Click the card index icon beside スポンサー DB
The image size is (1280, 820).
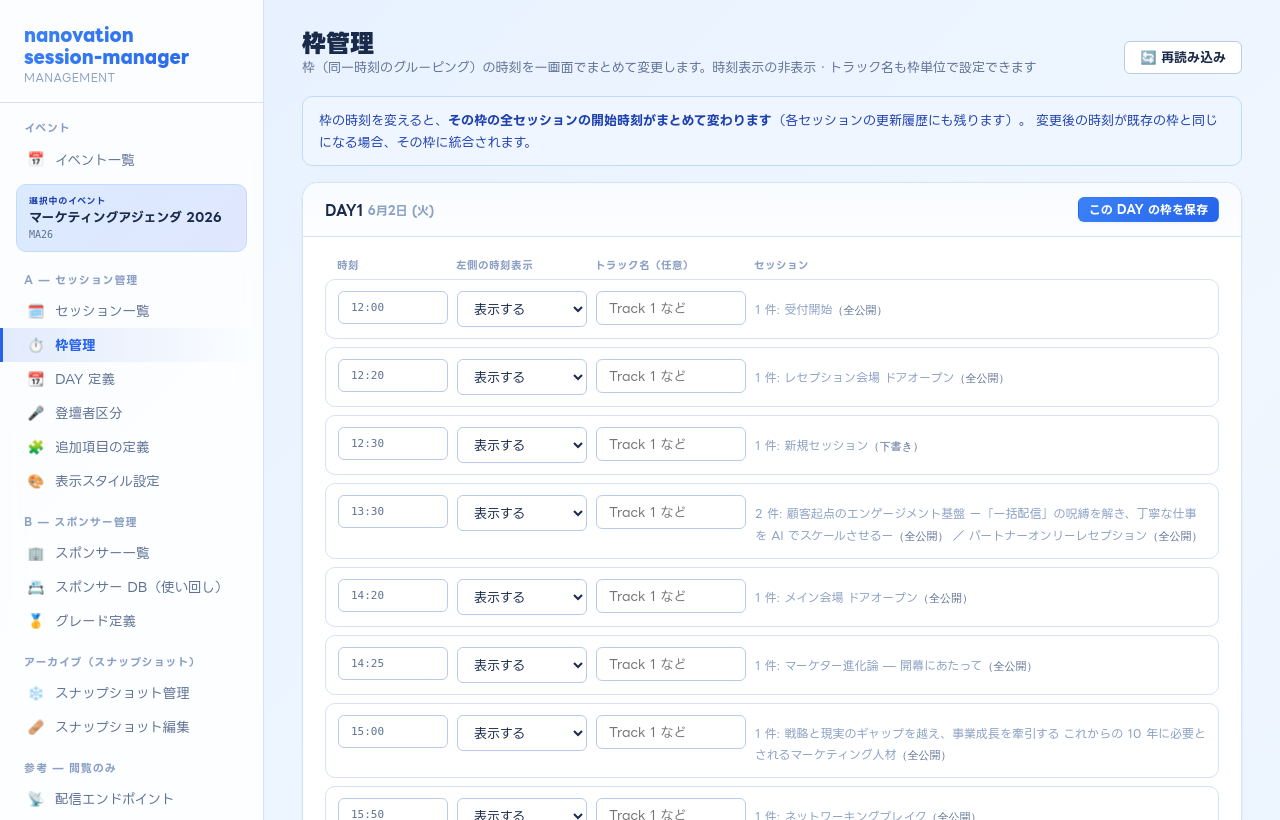tap(36, 587)
